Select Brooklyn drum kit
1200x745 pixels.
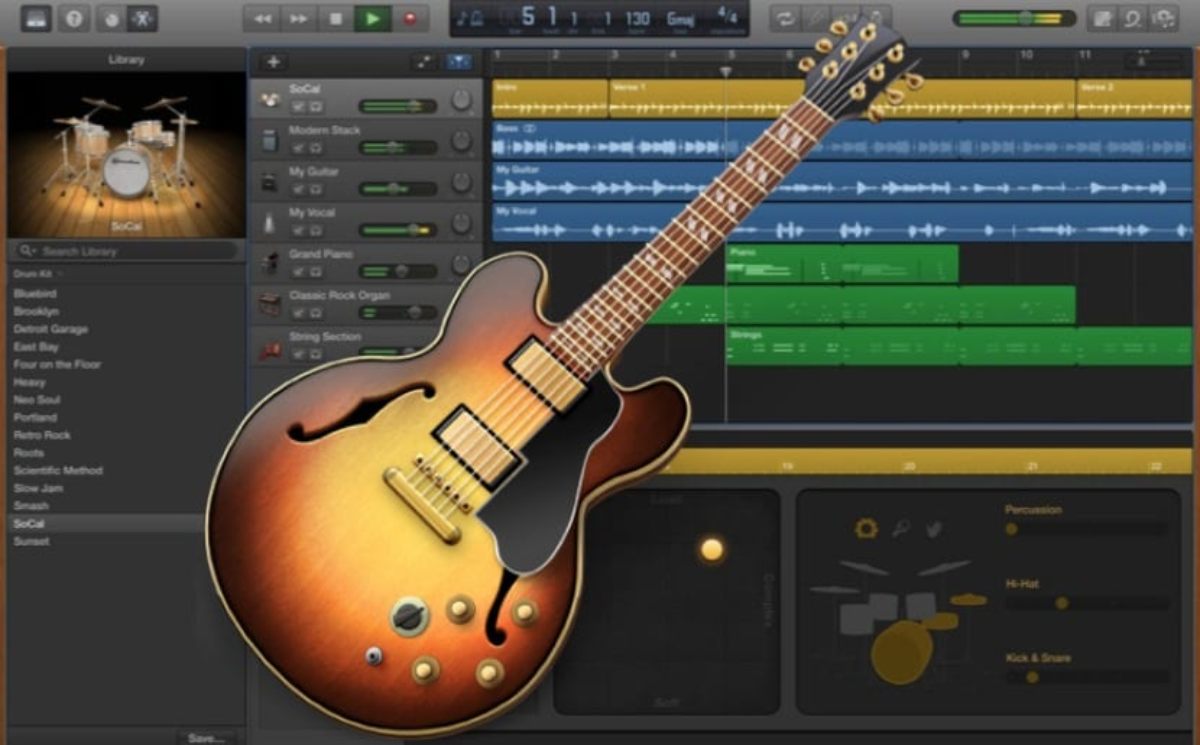click(x=36, y=311)
